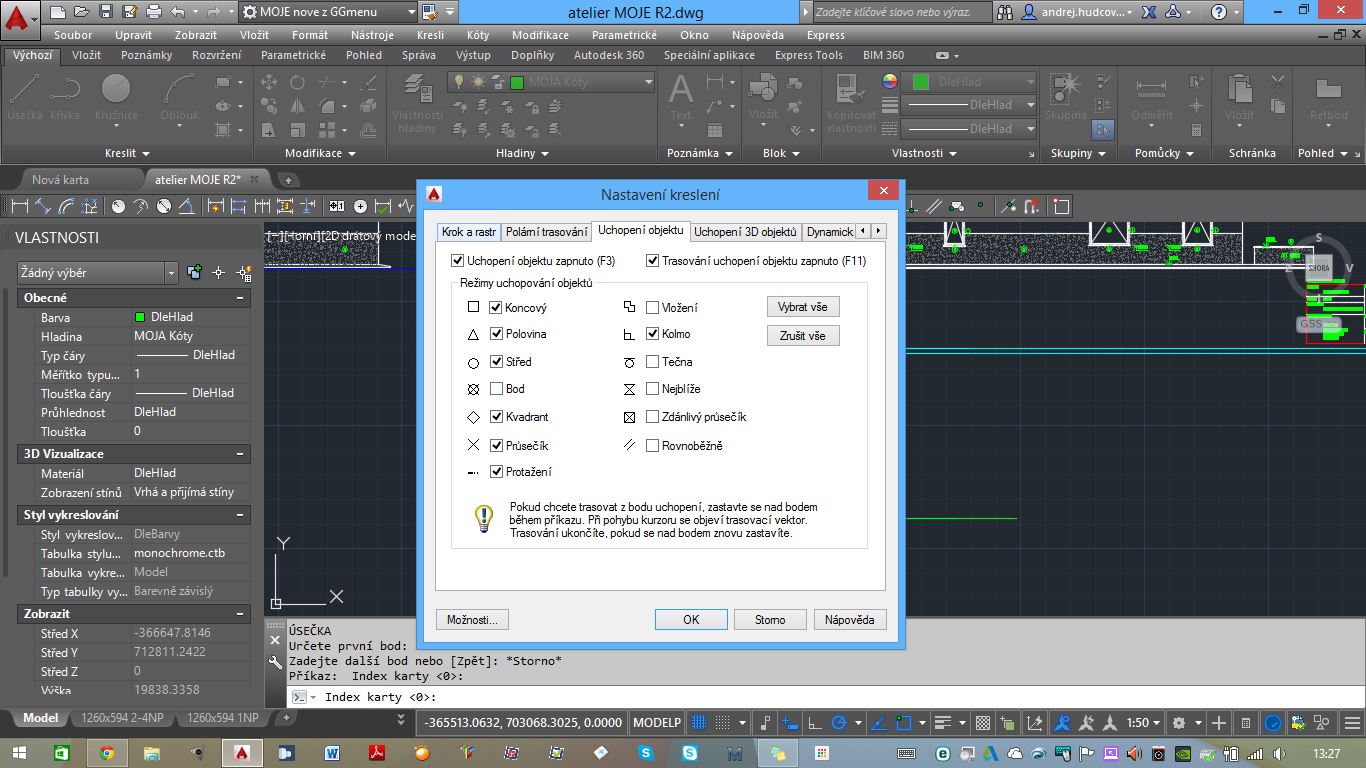1366x768 pixels.
Task: Click the quick select icon in Vlastnosti palette
Action: (x=243, y=272)
